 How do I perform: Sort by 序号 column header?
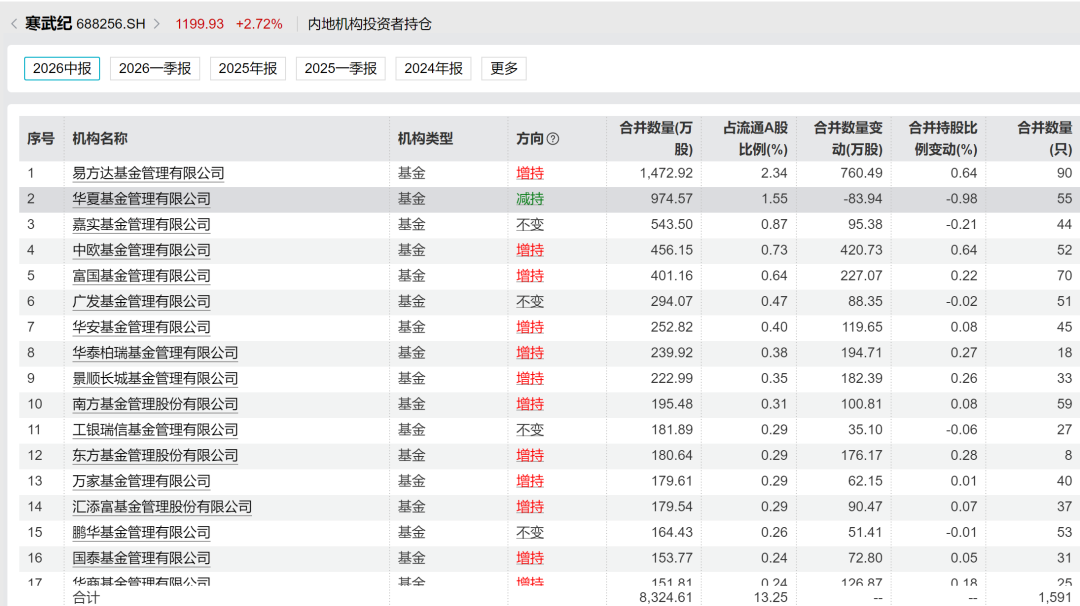pos(41,139)
